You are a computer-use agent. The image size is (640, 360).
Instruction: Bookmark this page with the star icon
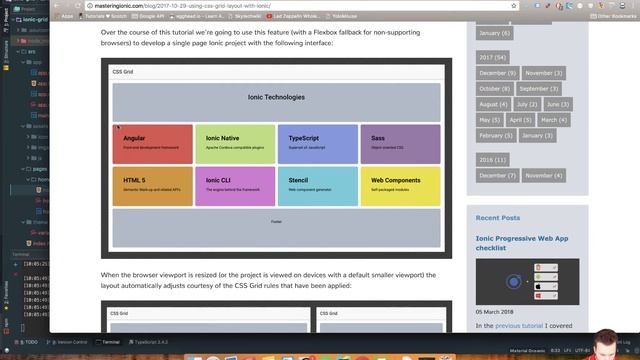513,6
